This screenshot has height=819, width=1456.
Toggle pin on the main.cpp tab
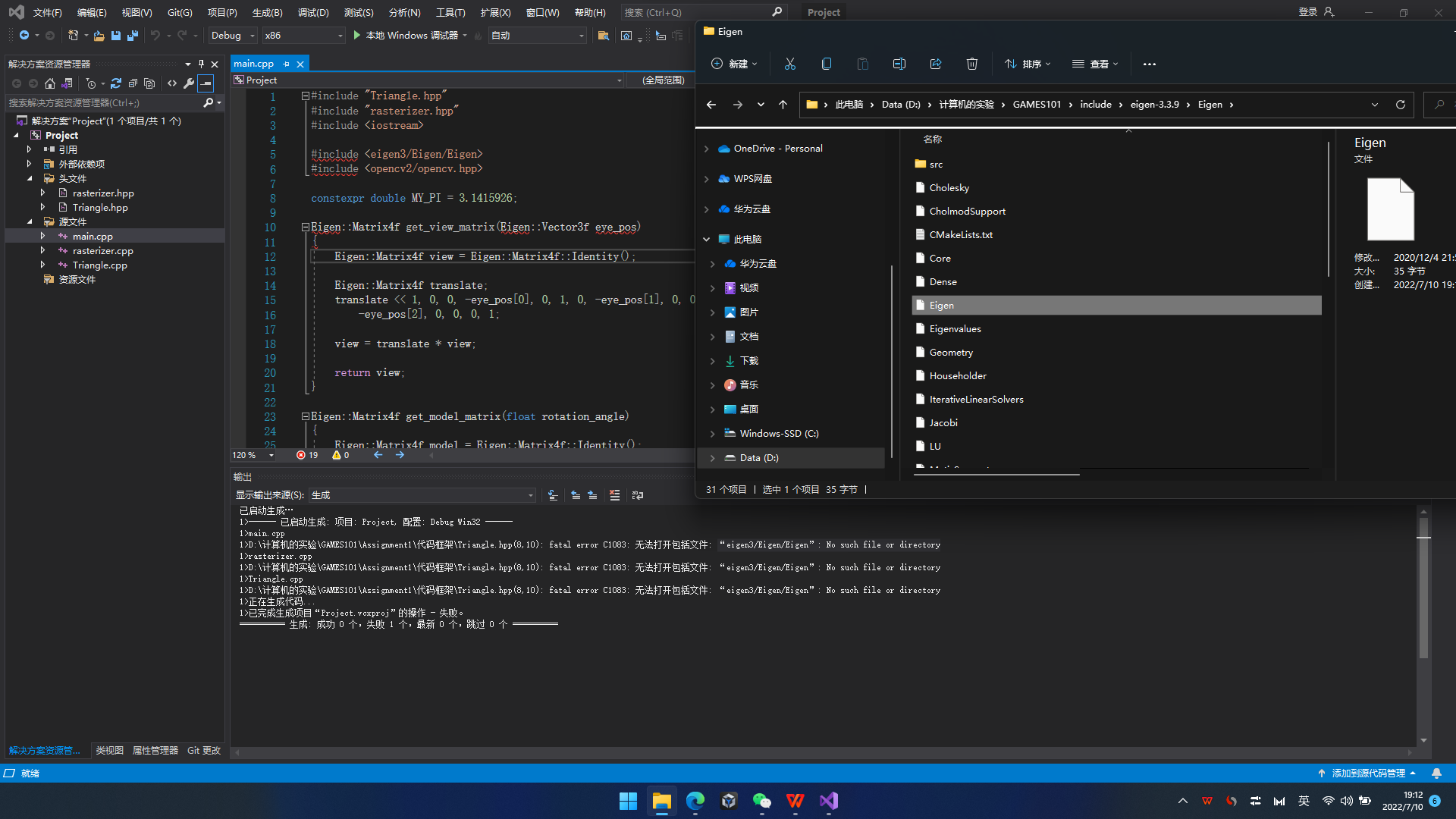(x=286, y=64)
